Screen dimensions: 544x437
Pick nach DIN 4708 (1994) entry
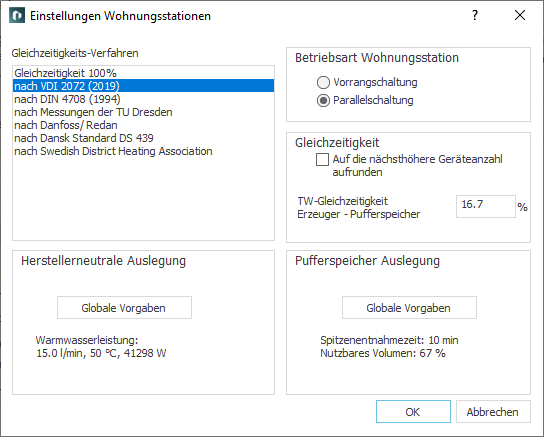pyautogui.click(x=143, y=99)
